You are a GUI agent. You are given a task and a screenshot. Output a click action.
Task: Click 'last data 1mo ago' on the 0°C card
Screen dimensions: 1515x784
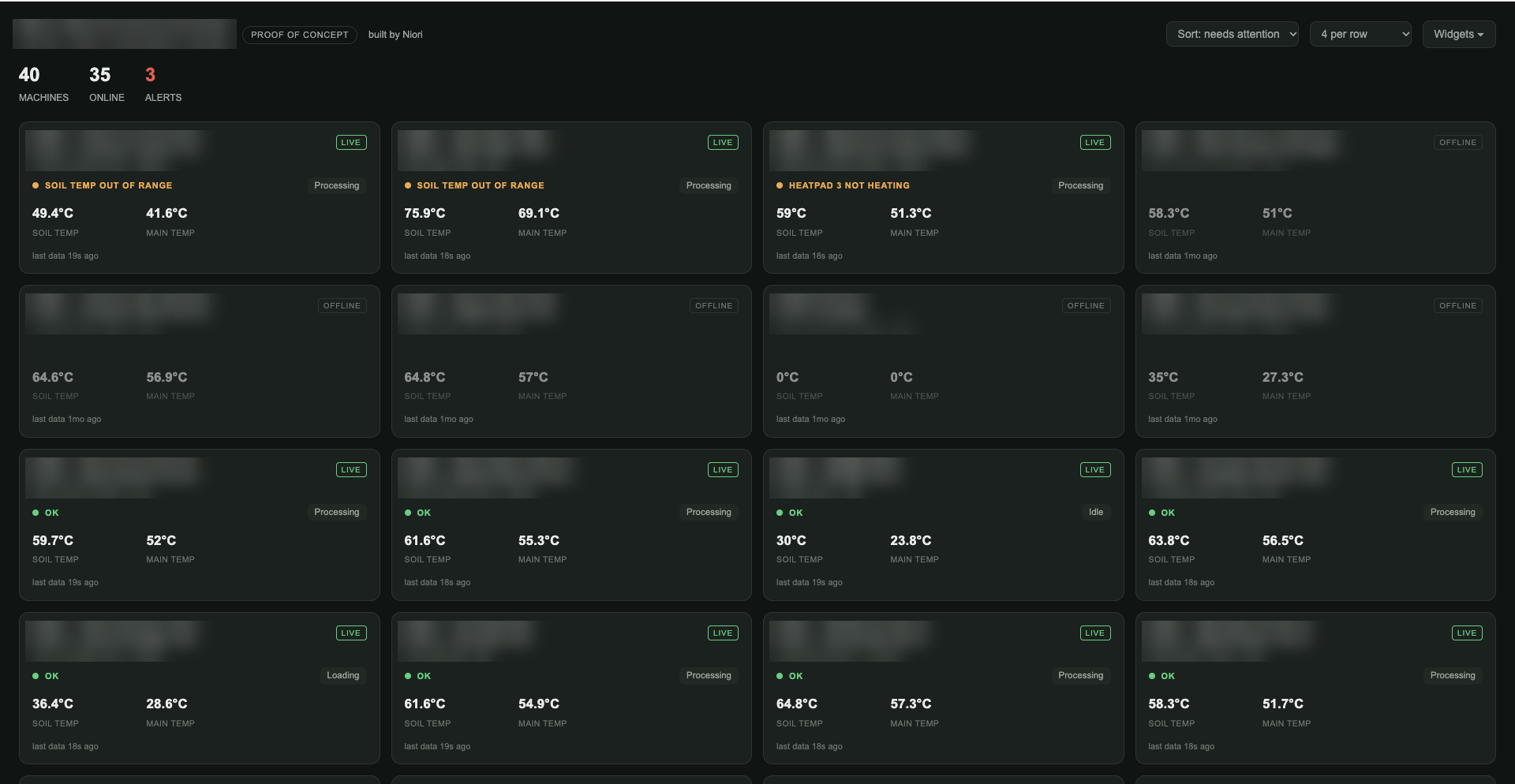(x=810, y=420)
